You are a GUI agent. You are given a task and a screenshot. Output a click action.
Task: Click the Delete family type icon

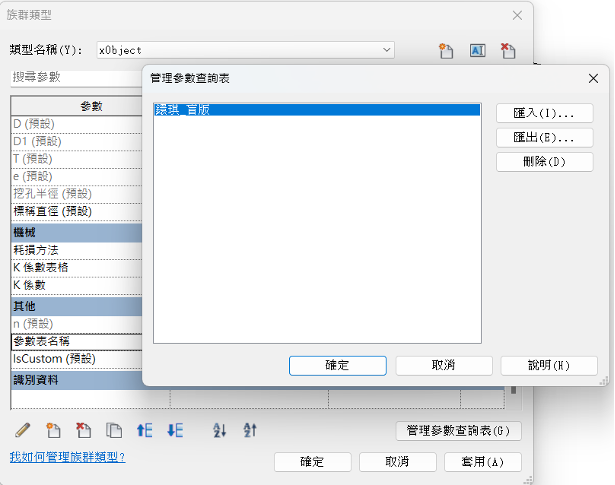[x=508, y=50]
